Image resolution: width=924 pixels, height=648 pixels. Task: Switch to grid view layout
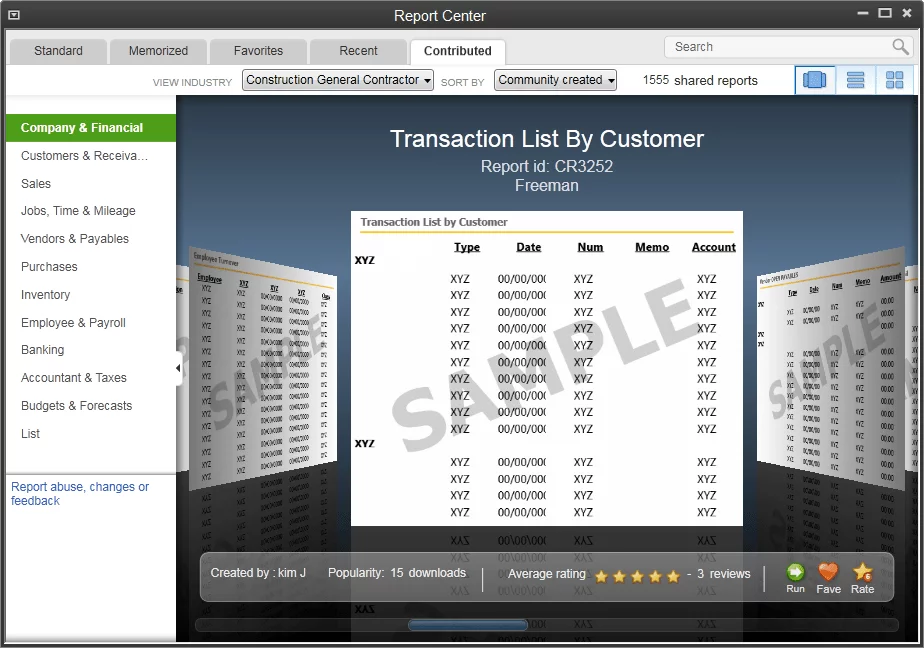coord(895,80)
